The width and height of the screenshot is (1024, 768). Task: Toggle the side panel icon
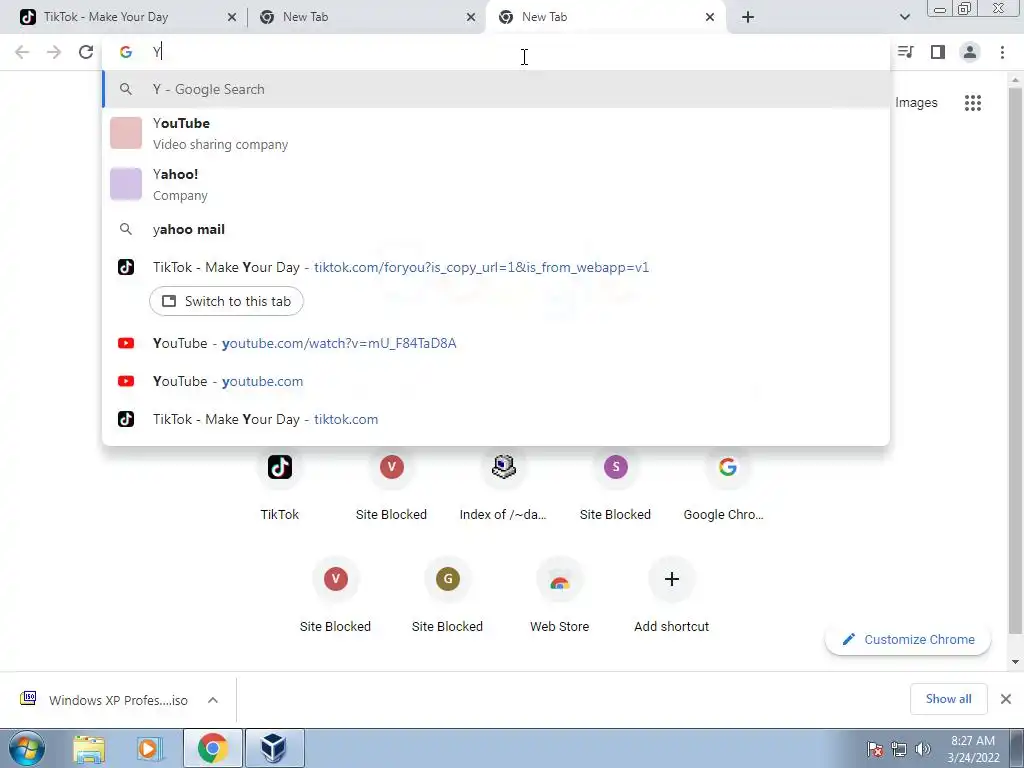(938, 52)
